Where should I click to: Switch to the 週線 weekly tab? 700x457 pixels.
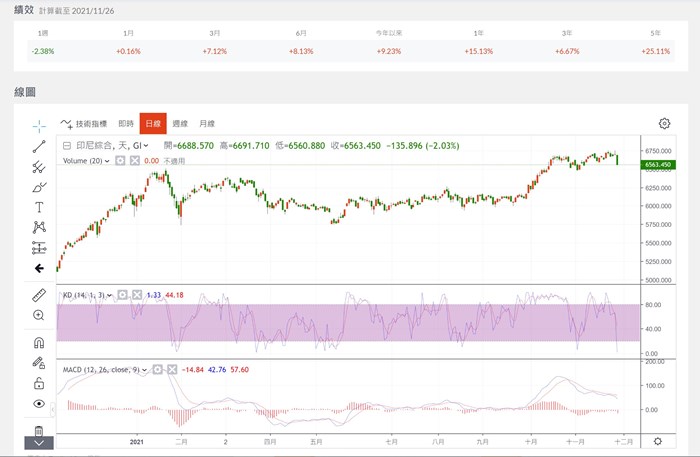[179, 124]
